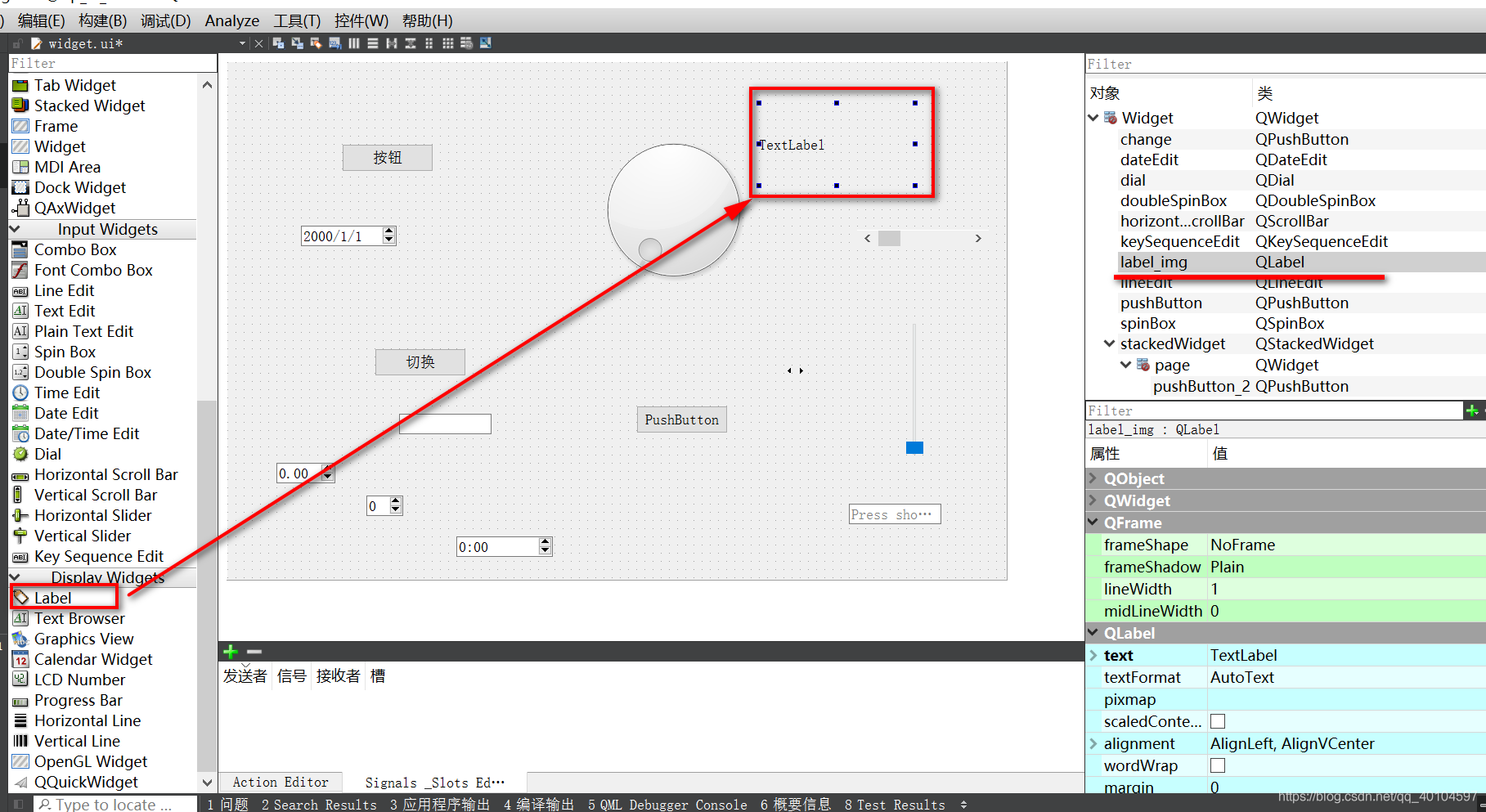Switch to Signals Slots Editor tab

[x=435, y=783]
